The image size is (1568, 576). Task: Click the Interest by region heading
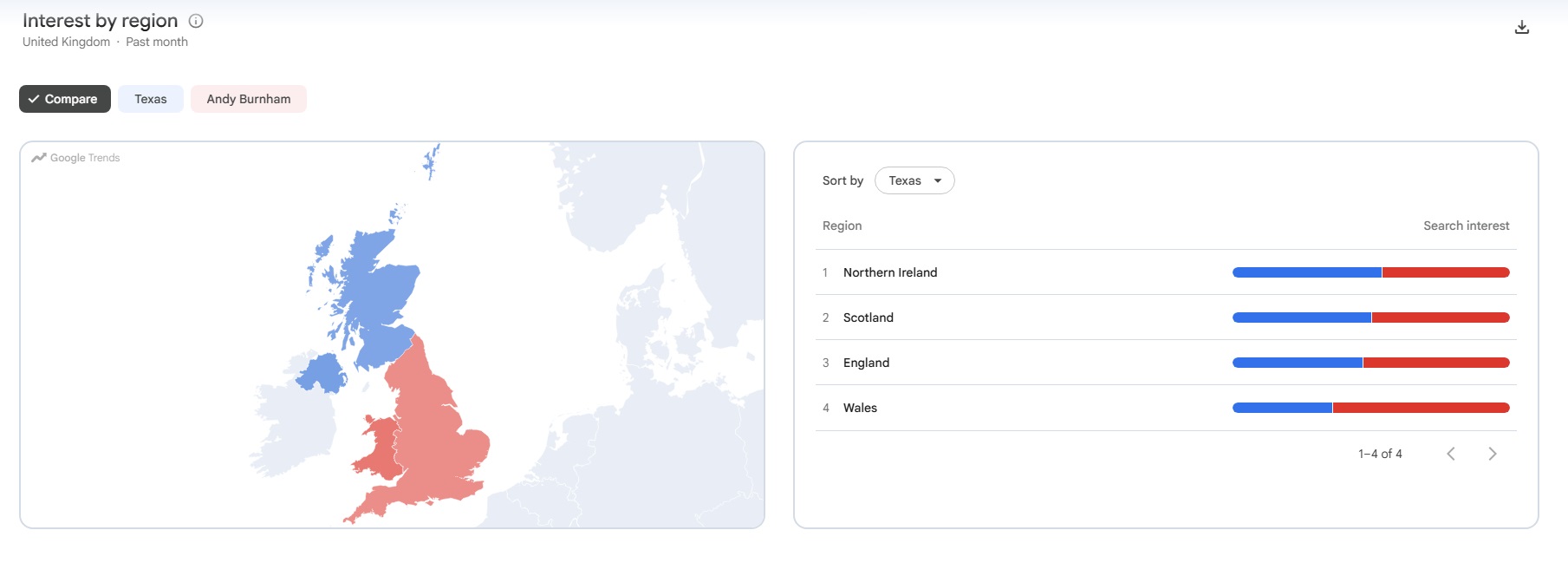click(x=100, y=21)
